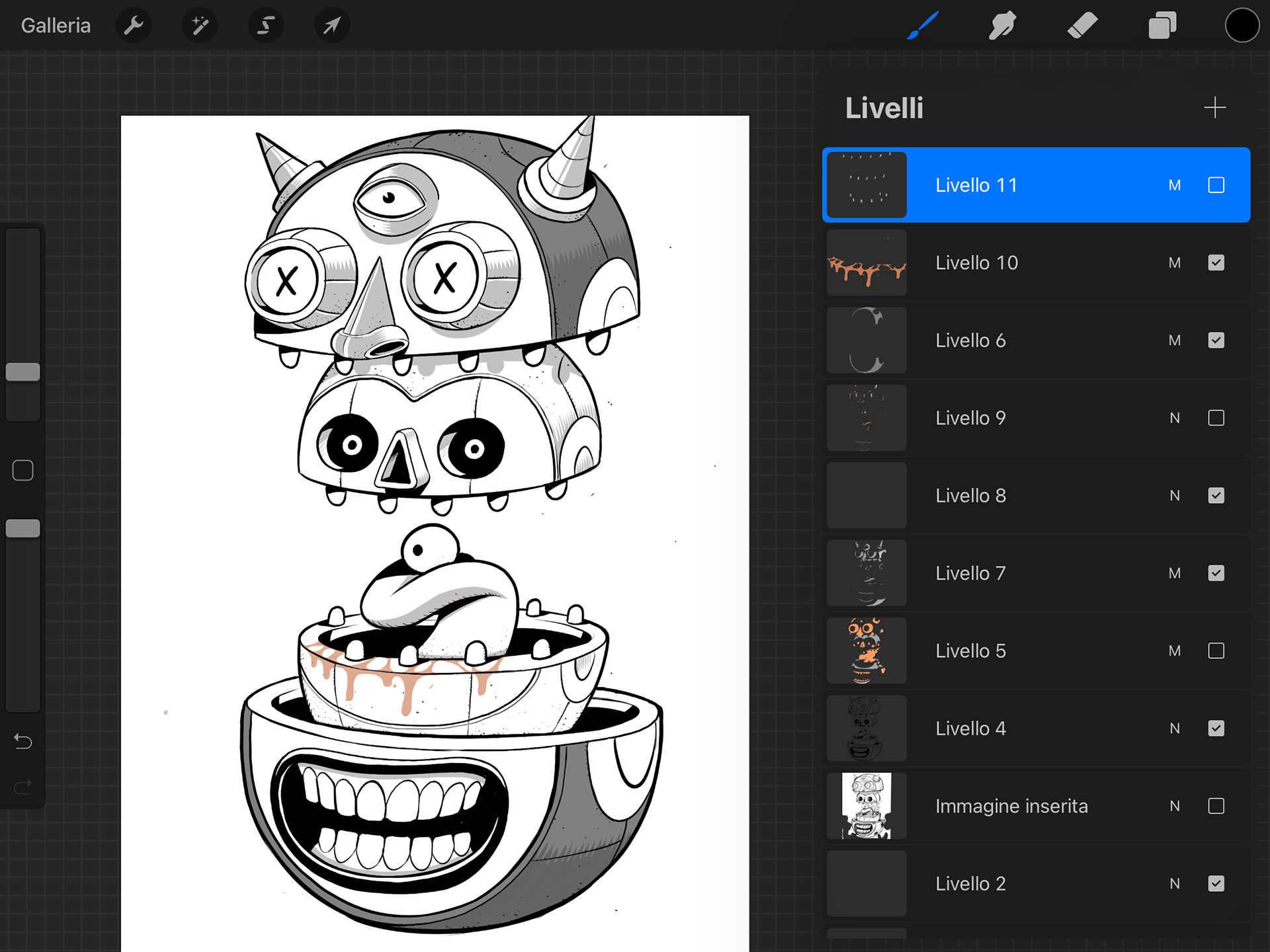Viewport: 1270px width, 952px height.
Task: Open blend mode of Livello 6
Action: tap(1174, 340)
